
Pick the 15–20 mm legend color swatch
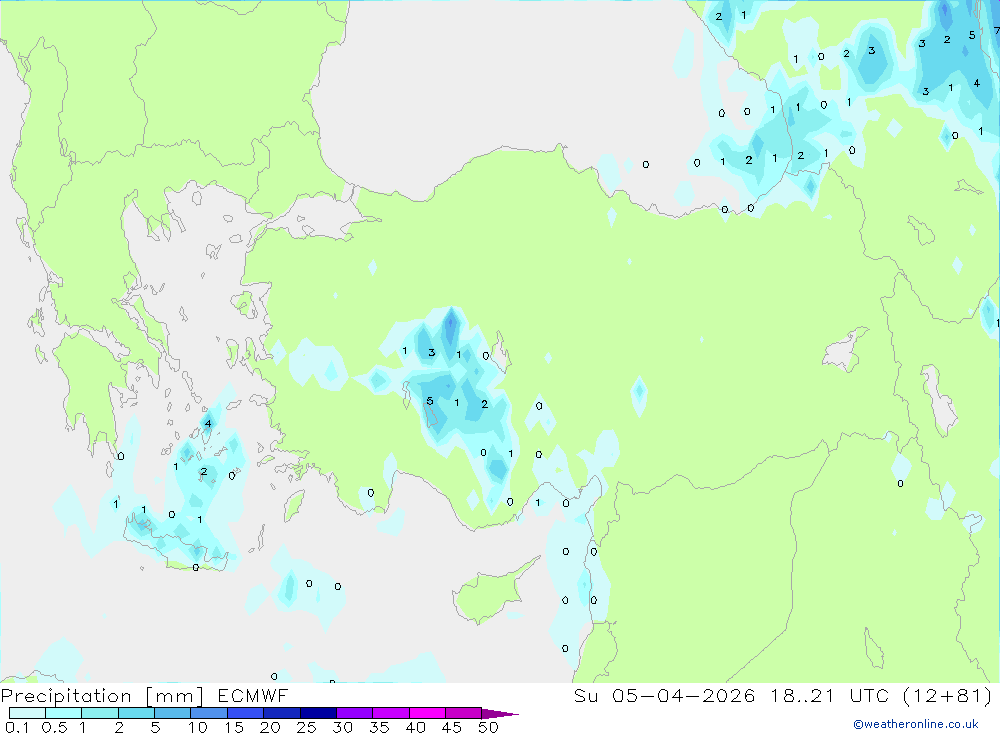pos(246,713)
